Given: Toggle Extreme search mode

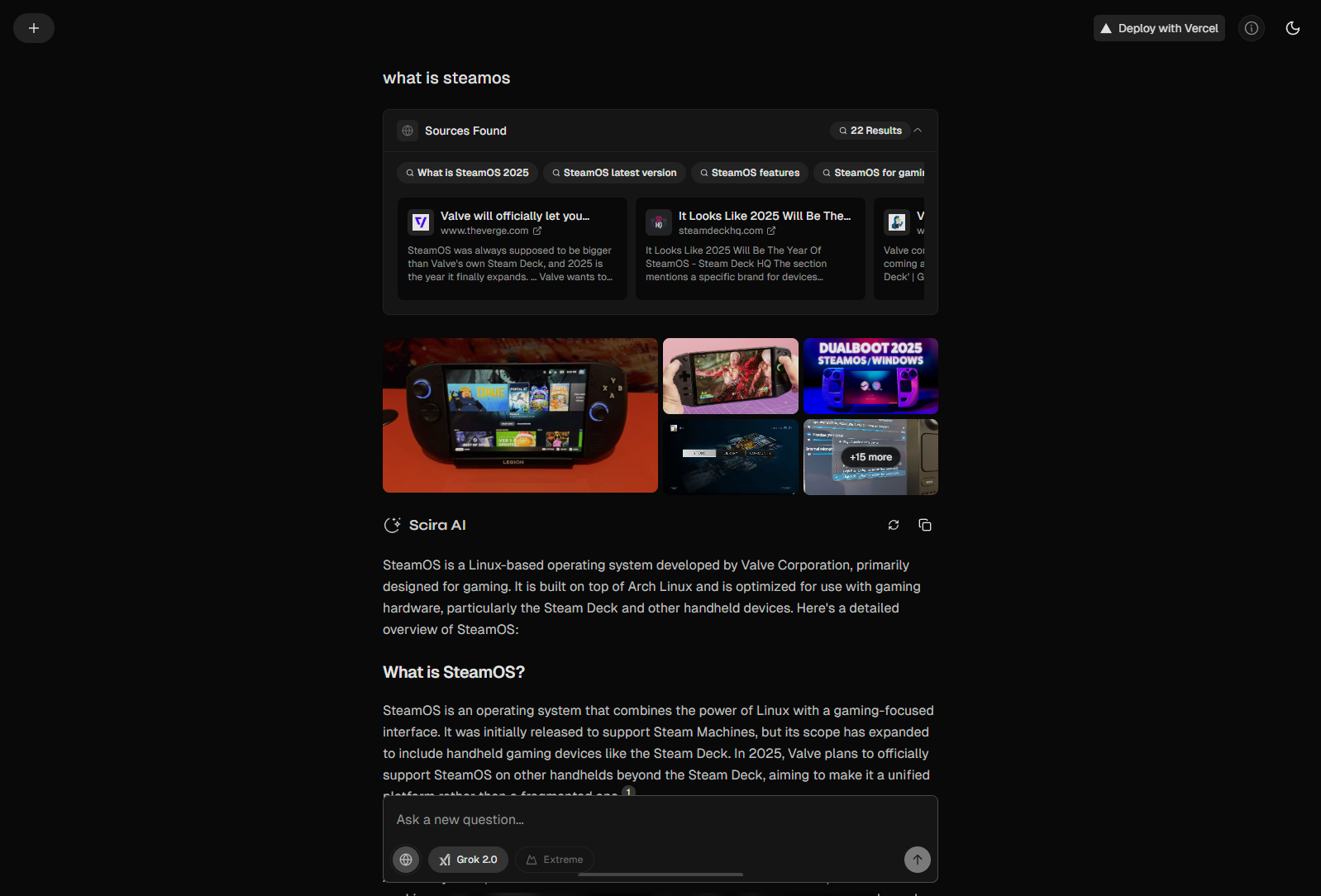Looking at the screenshot, I should [555, 860].
